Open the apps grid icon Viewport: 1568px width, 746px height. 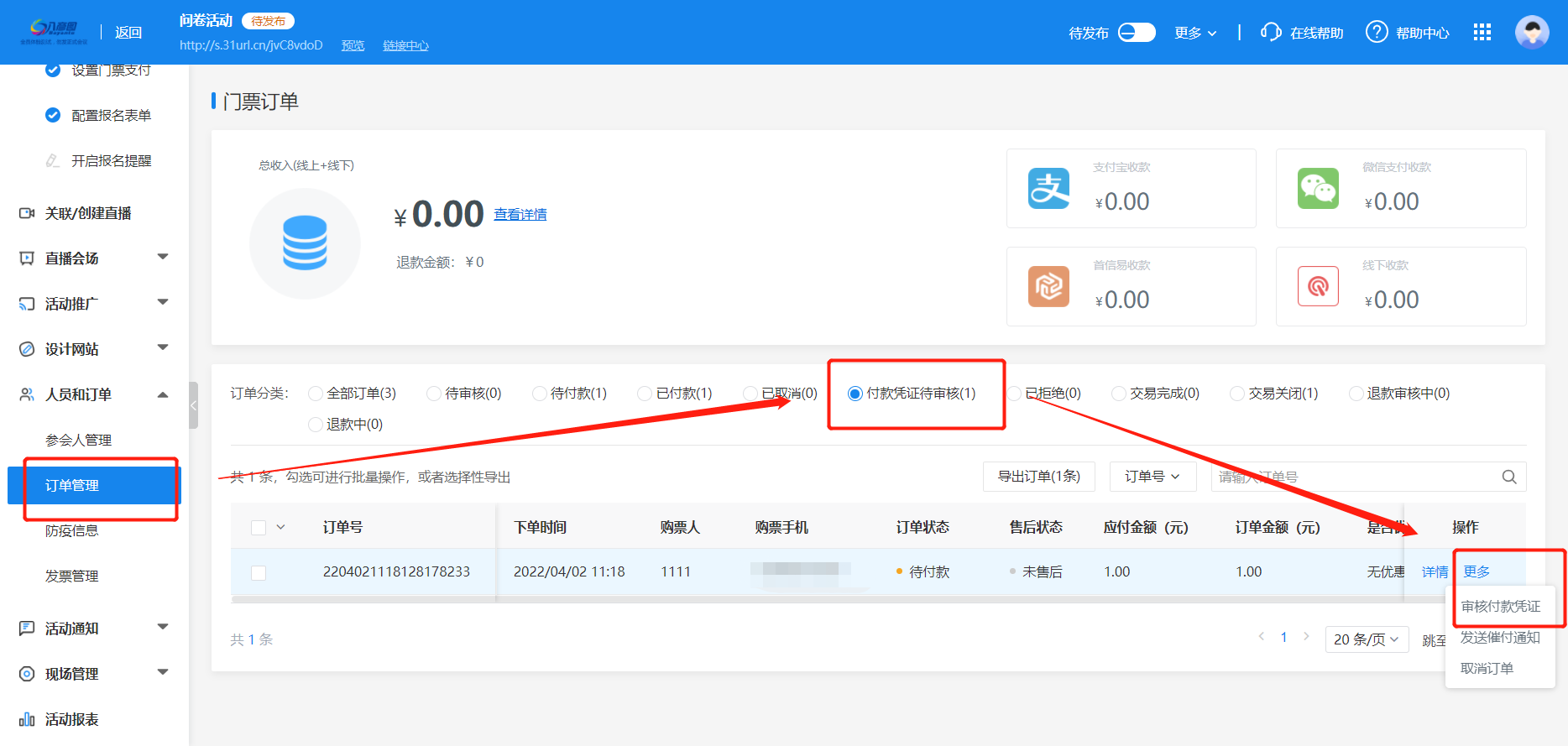tap(1482, 32)
